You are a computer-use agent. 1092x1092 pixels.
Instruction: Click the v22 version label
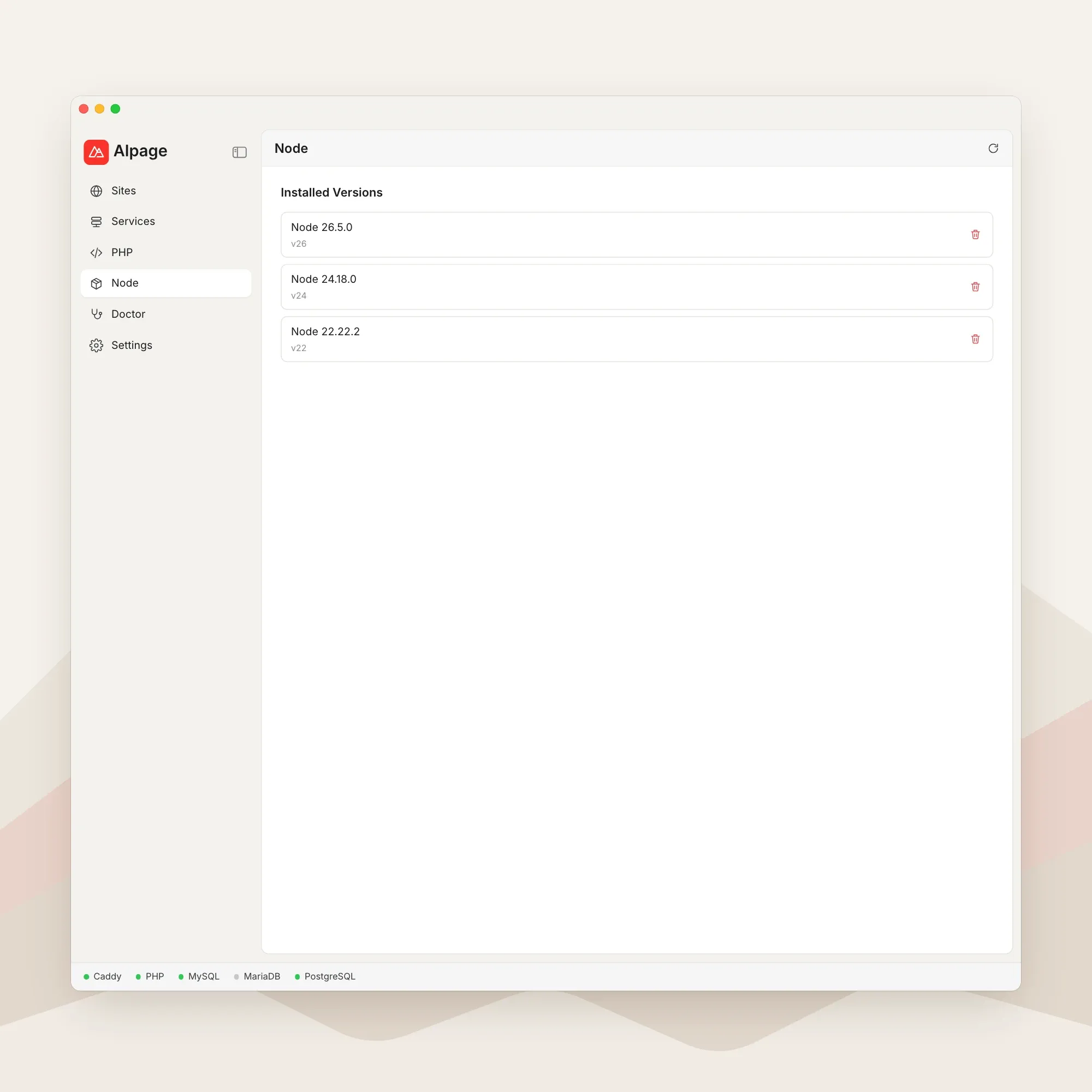click(299, 348)
